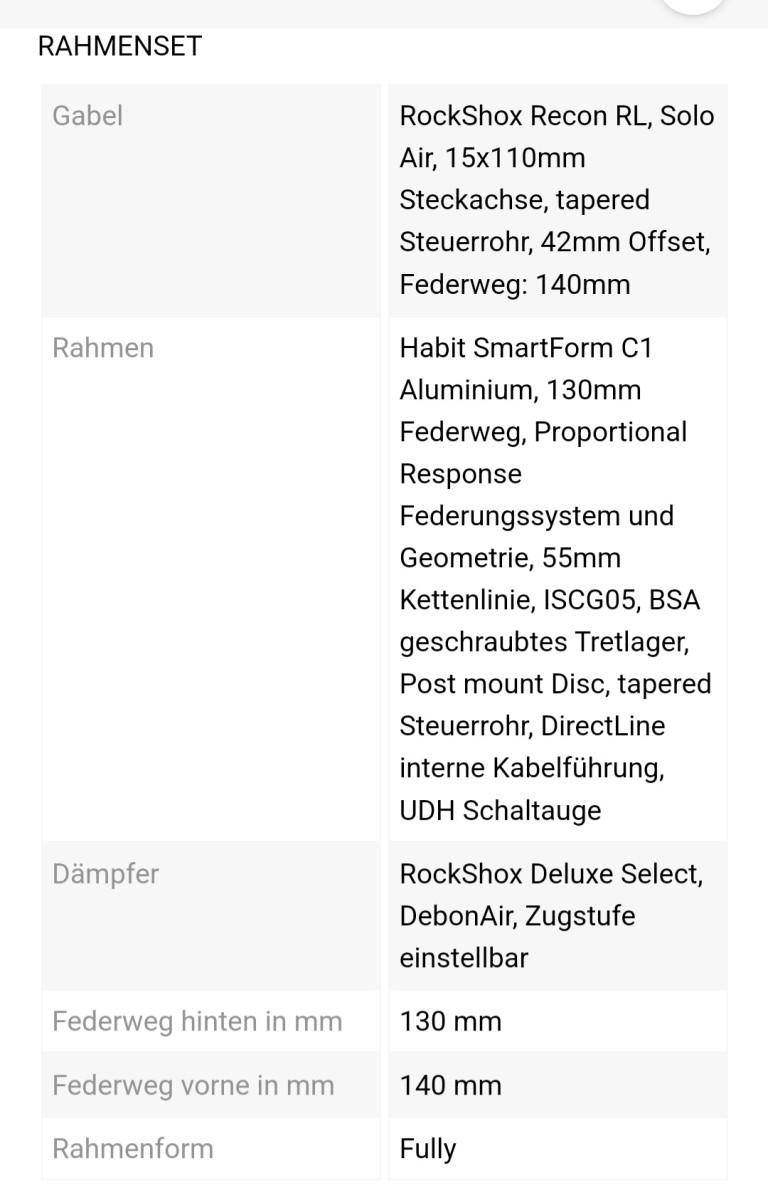The height and width of the screenshot is (1200, 768).
Task: Select the Rahmen row label
Action: (x=103, y=348)
